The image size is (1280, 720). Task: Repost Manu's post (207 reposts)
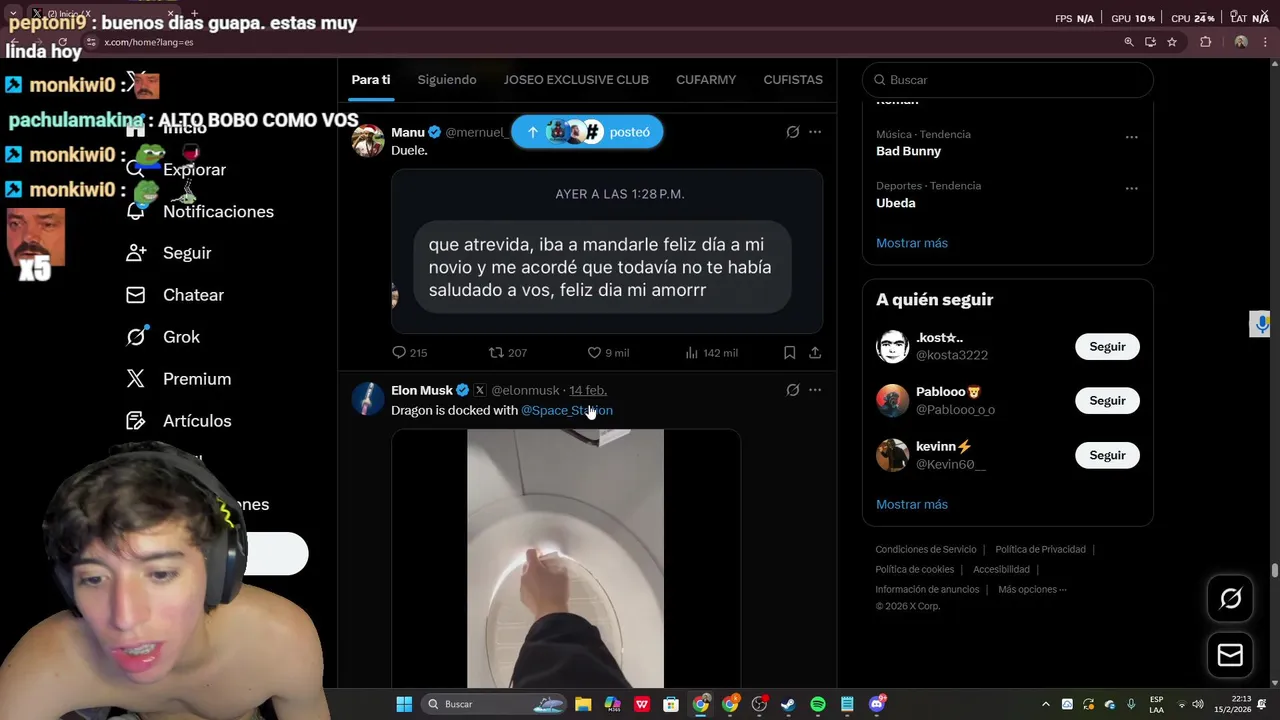point(508,352)
